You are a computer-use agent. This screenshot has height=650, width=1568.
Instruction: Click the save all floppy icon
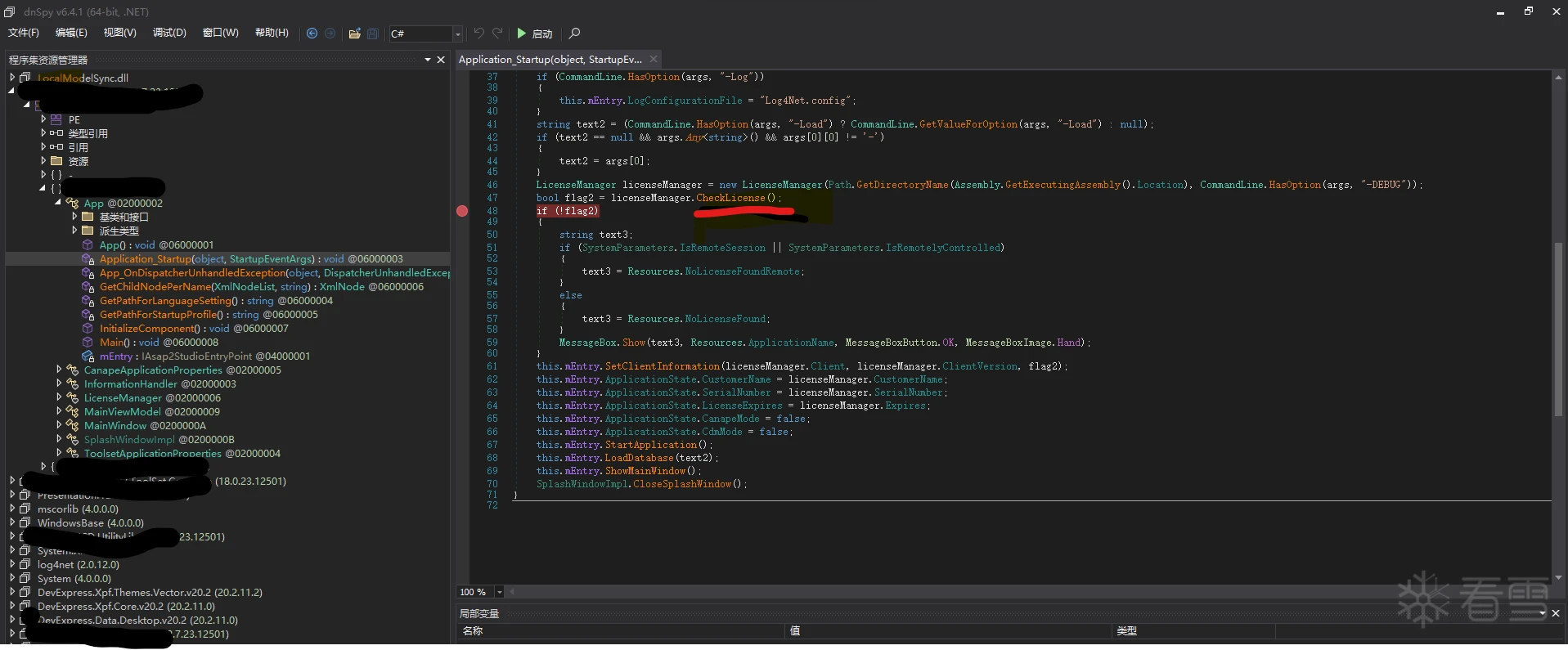point(373,34)
